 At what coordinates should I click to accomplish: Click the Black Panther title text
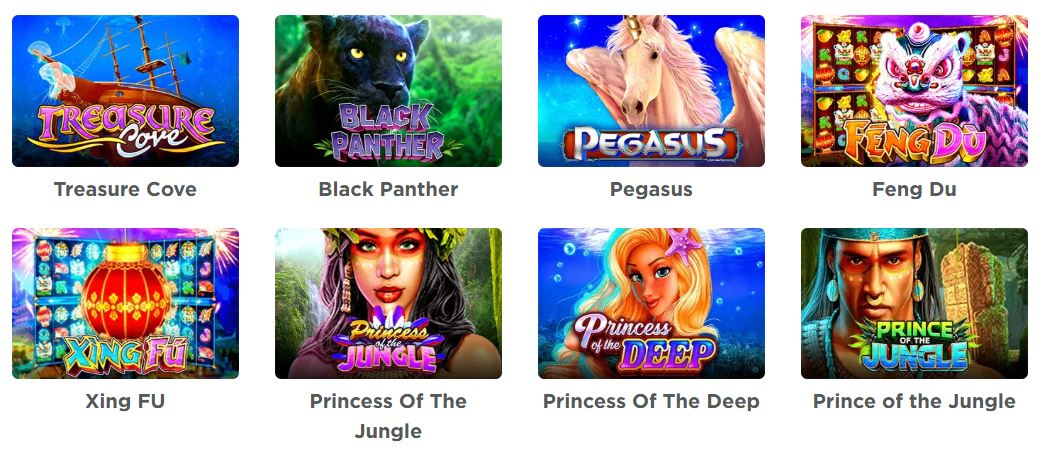(388, 189)
